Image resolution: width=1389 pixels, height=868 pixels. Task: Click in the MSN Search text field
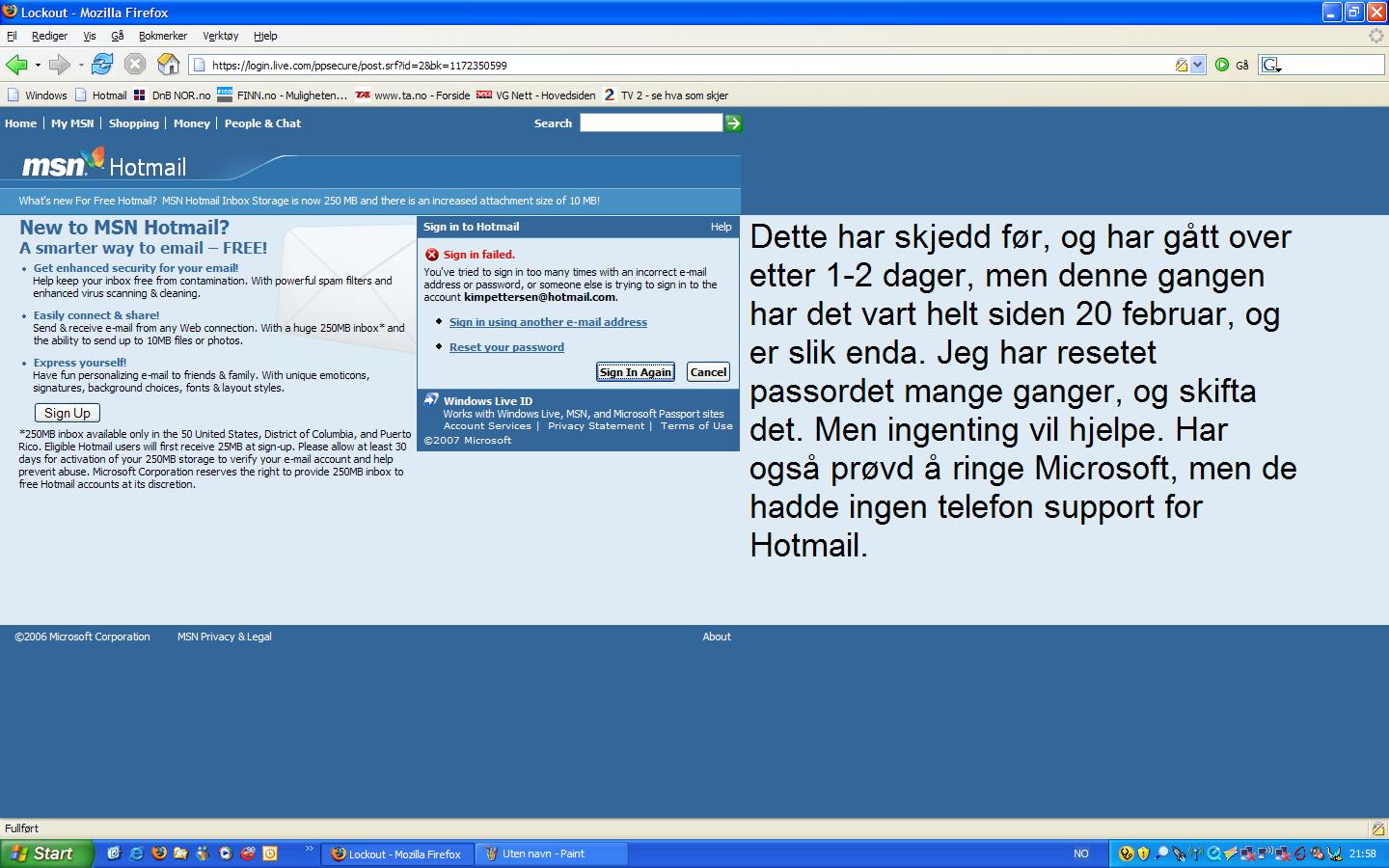coord(651,123)
